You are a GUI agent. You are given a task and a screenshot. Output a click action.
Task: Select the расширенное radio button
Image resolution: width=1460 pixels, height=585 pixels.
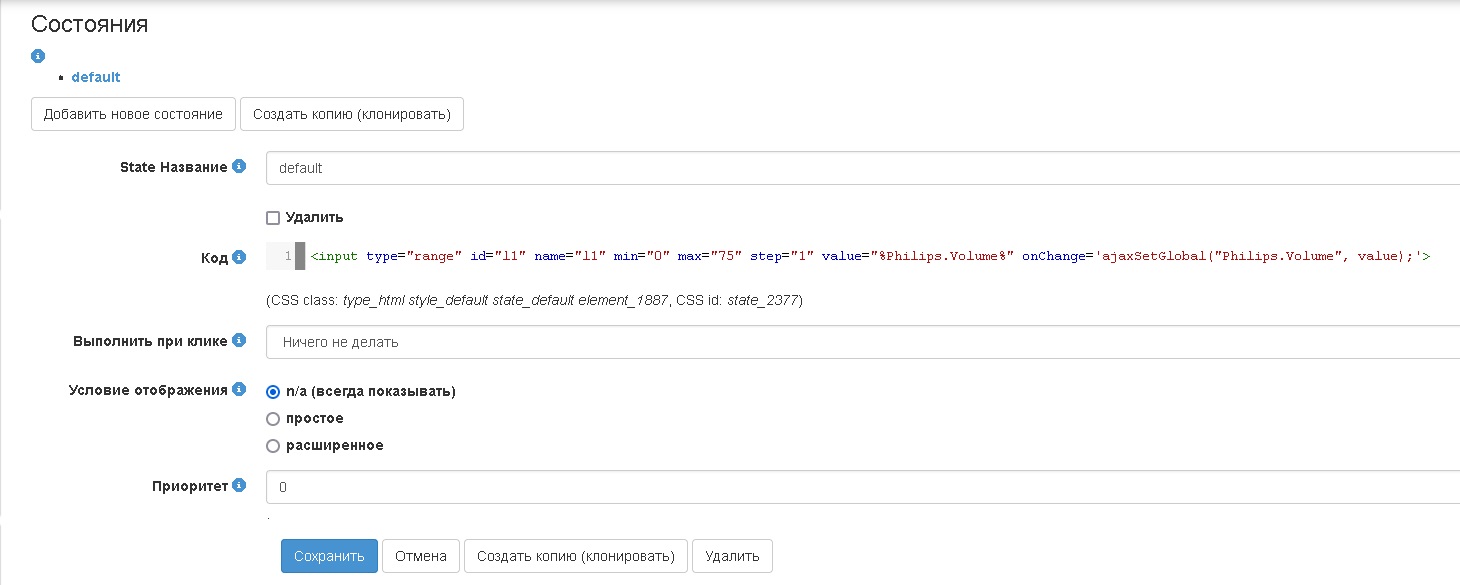[x=273, y=446]
